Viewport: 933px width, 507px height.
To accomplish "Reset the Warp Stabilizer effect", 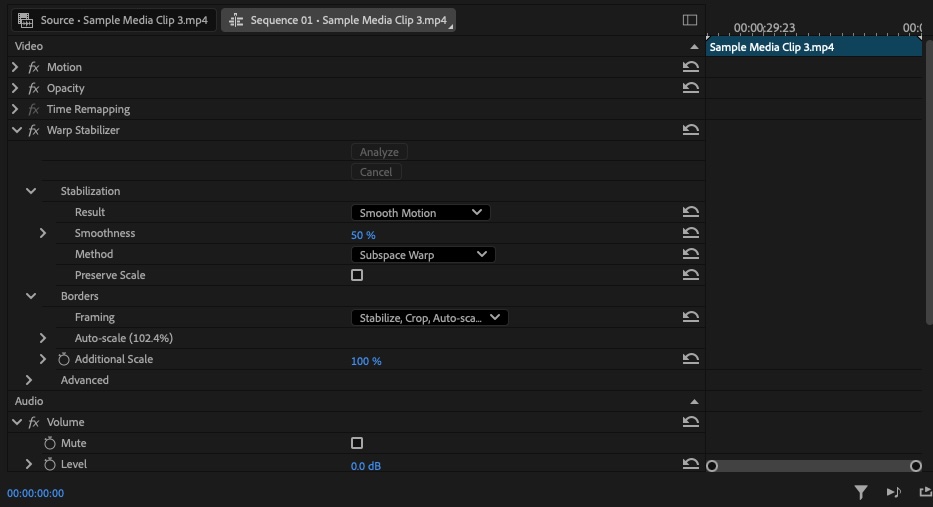I will [x=690, y=130].
